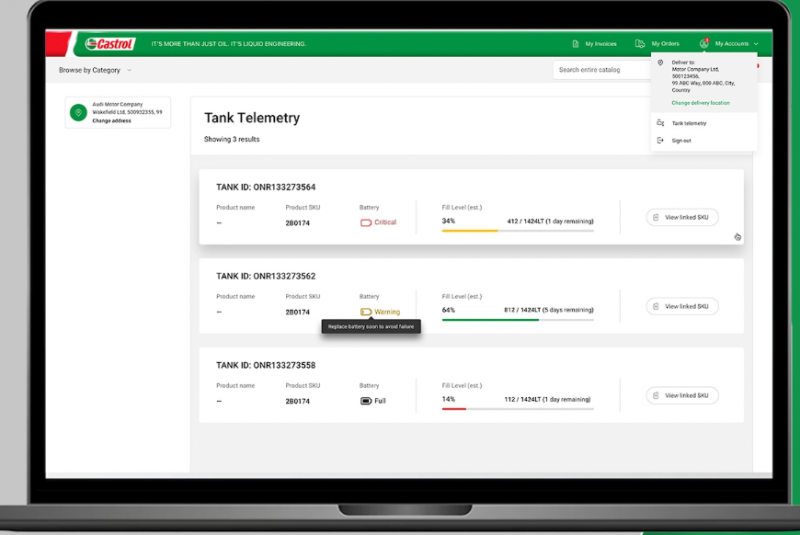This screenshot has width=800, height=535.
Task: Open My Invoices document icon
Action: pos(576,44)
